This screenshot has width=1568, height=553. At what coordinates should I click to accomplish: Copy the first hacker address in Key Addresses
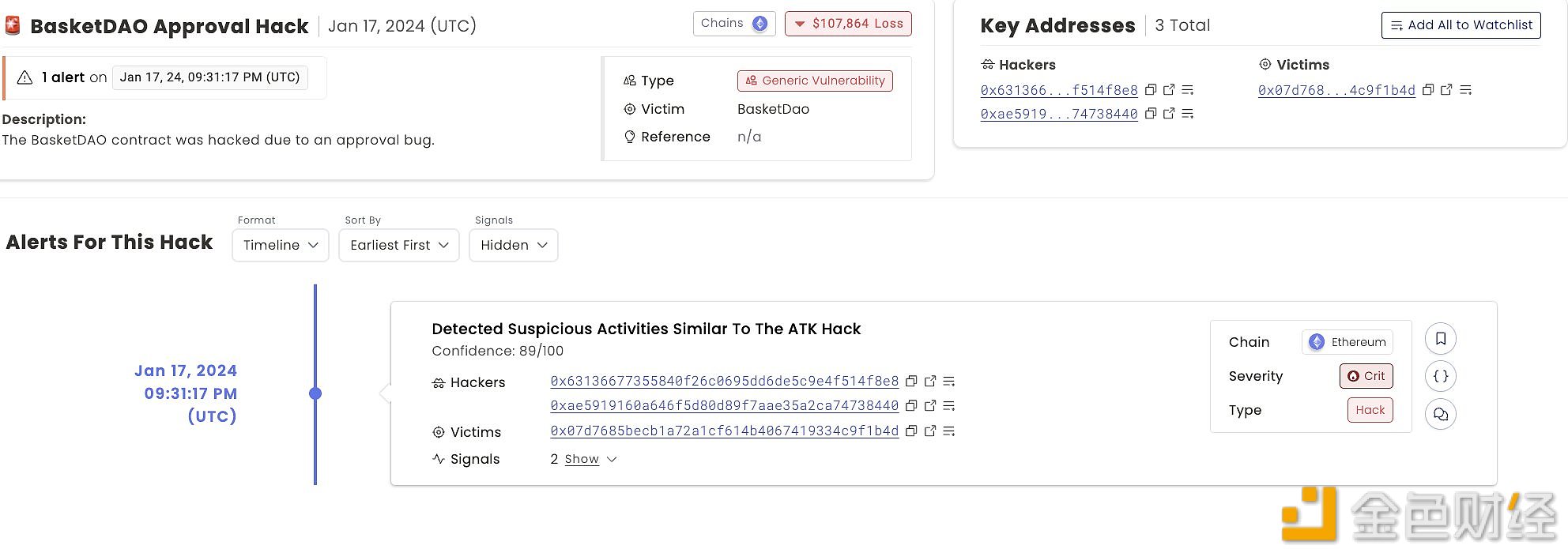1151,90
